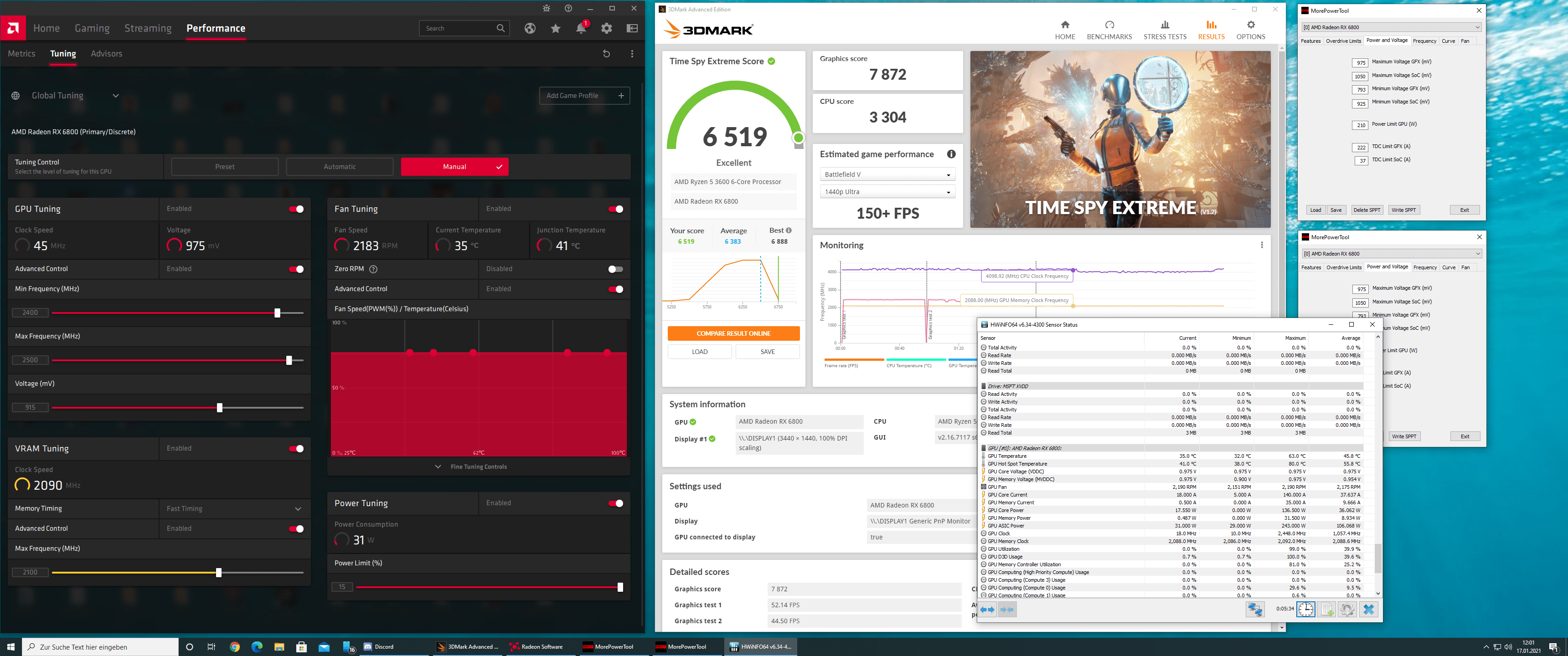Click the AMD logo in Radeon Software
Image resolution: width=1568 pixels, height=656 pixels.
pos(13,28)
